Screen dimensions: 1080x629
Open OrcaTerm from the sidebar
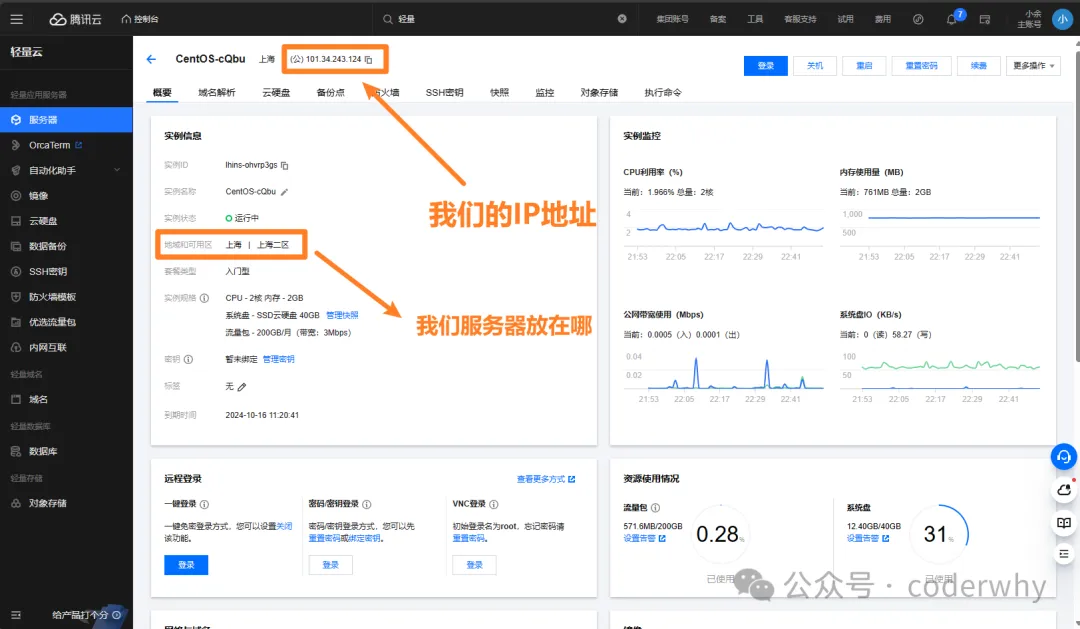point(66,145)
